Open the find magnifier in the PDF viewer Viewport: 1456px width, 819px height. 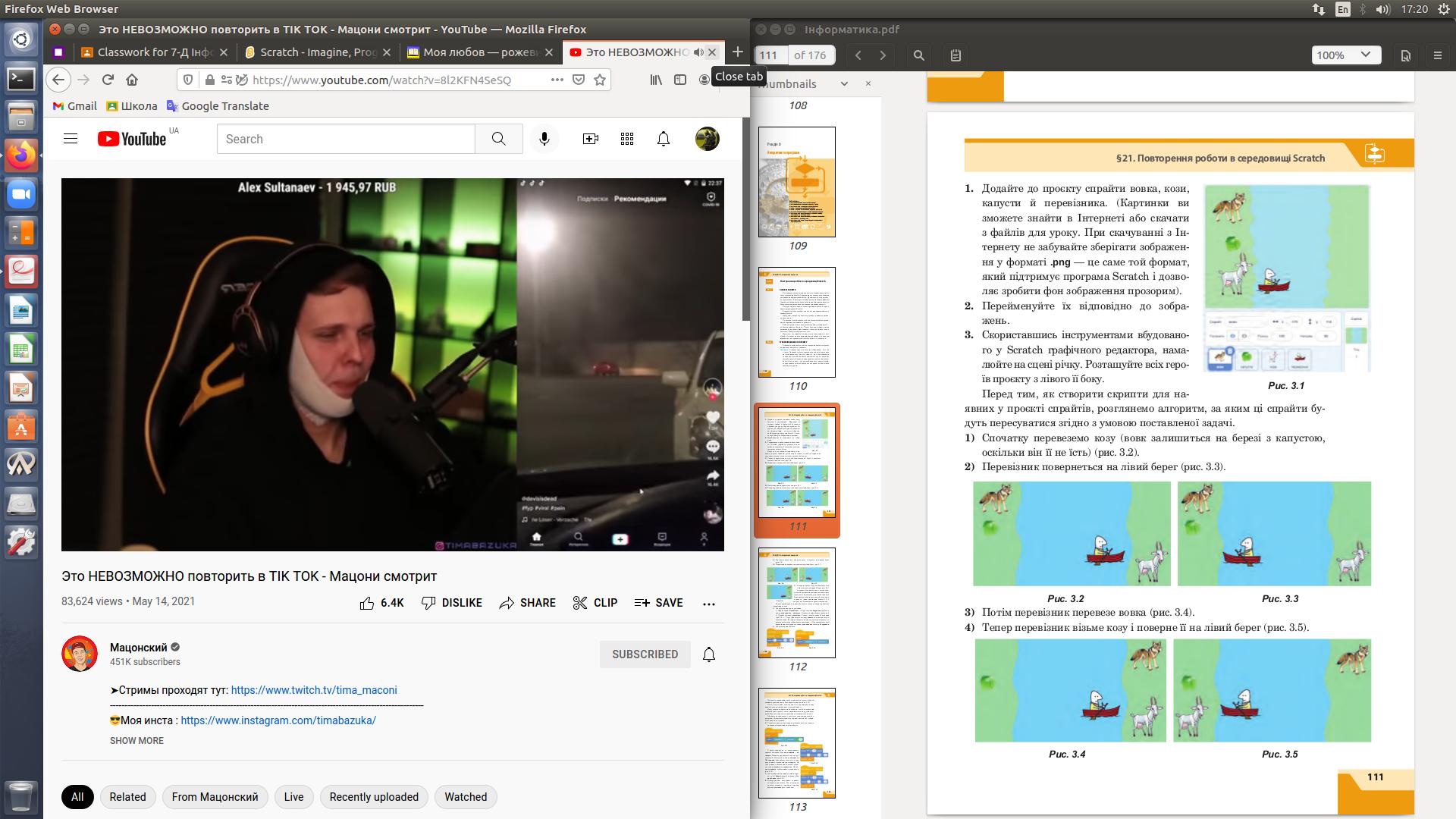918,55
